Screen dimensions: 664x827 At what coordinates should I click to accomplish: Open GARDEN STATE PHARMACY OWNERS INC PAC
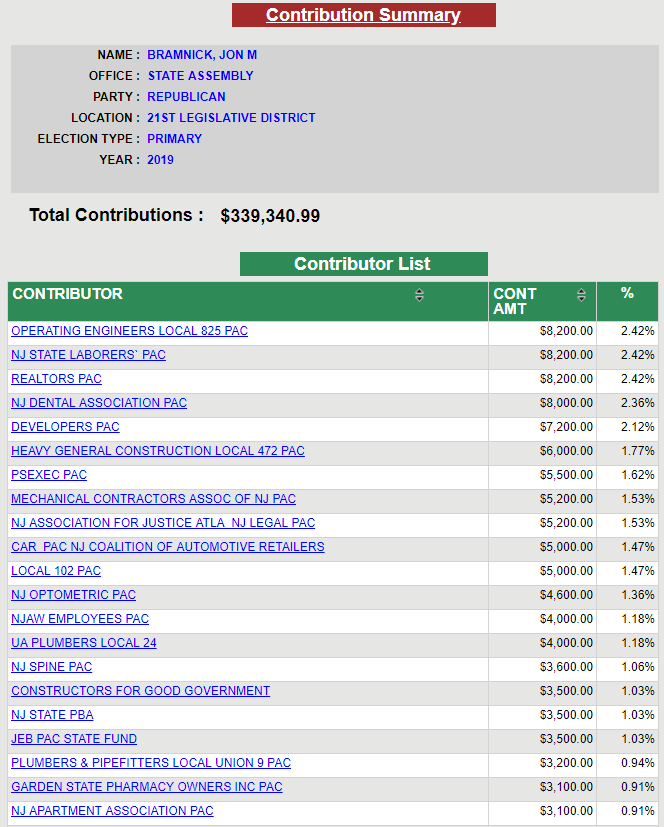pyautogui.click(x=147, y=787)
